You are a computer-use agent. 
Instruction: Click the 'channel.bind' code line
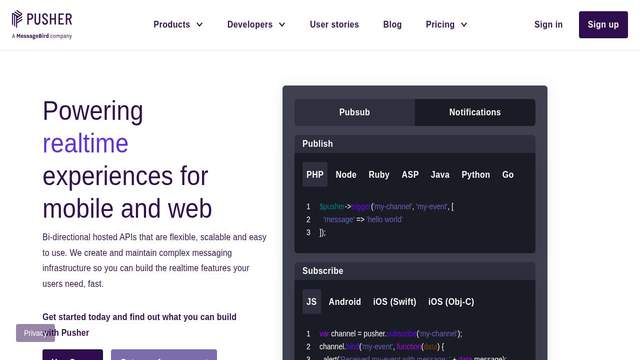pos(381,347)
